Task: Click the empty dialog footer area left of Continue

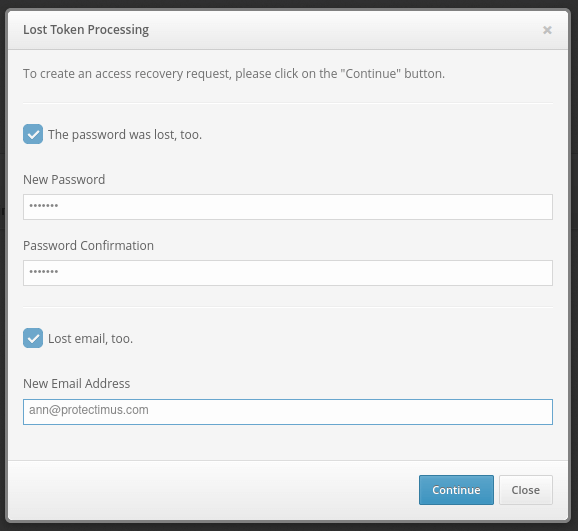Action: pos(214,490)
